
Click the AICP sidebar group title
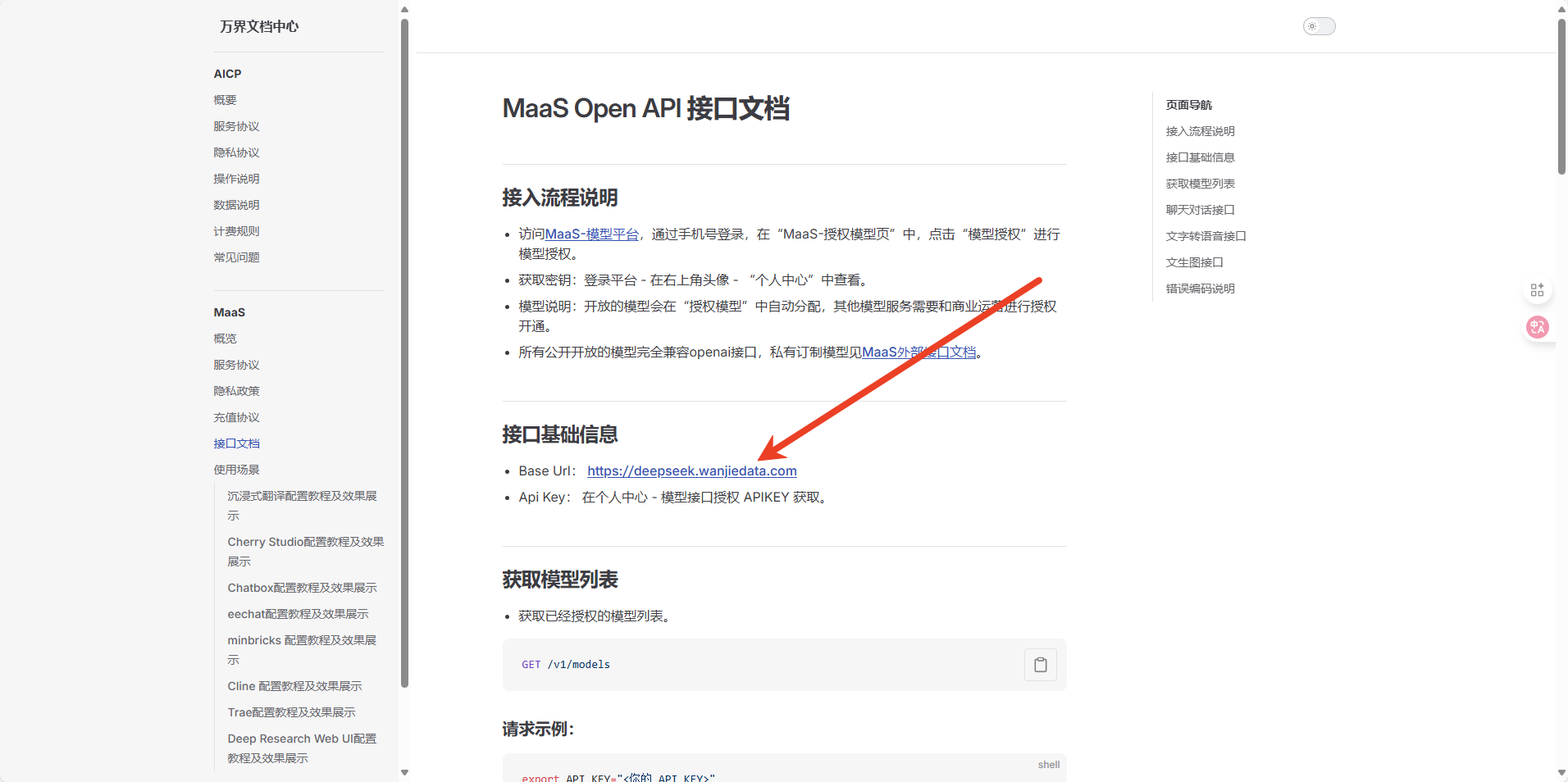pyautogui.click(x=227, y=74)
